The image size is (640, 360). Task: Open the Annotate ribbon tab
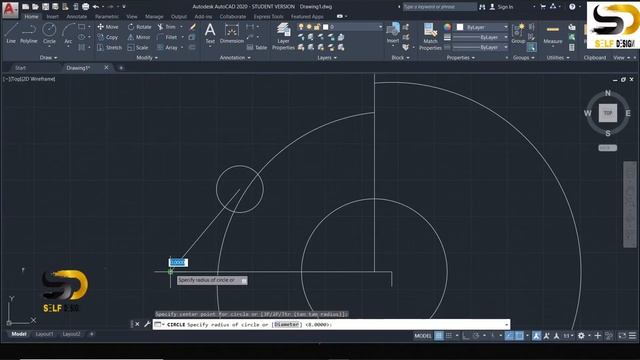pyautogui.click(x=77, y=17)
